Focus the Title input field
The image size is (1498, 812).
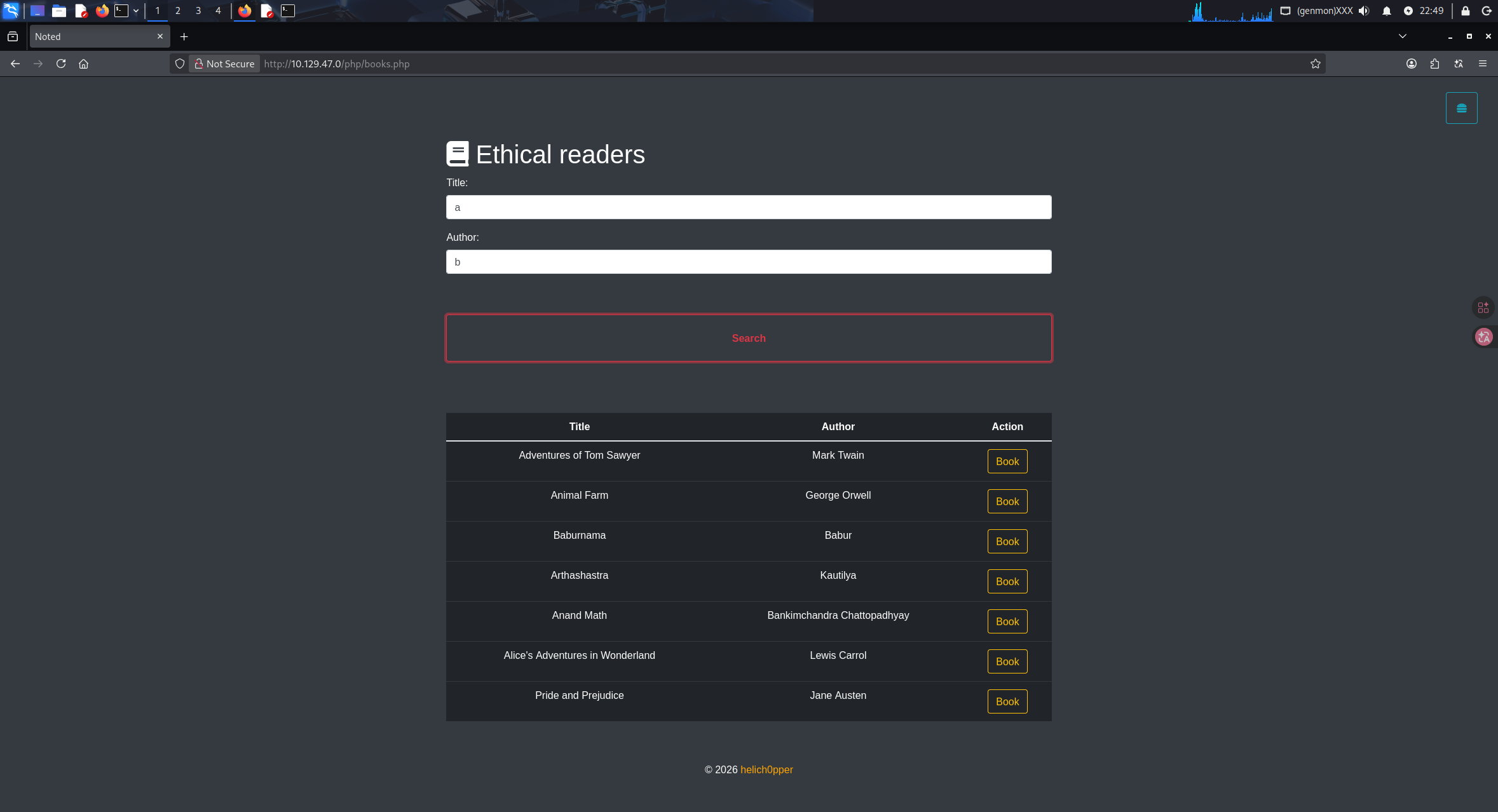point(749,207)
